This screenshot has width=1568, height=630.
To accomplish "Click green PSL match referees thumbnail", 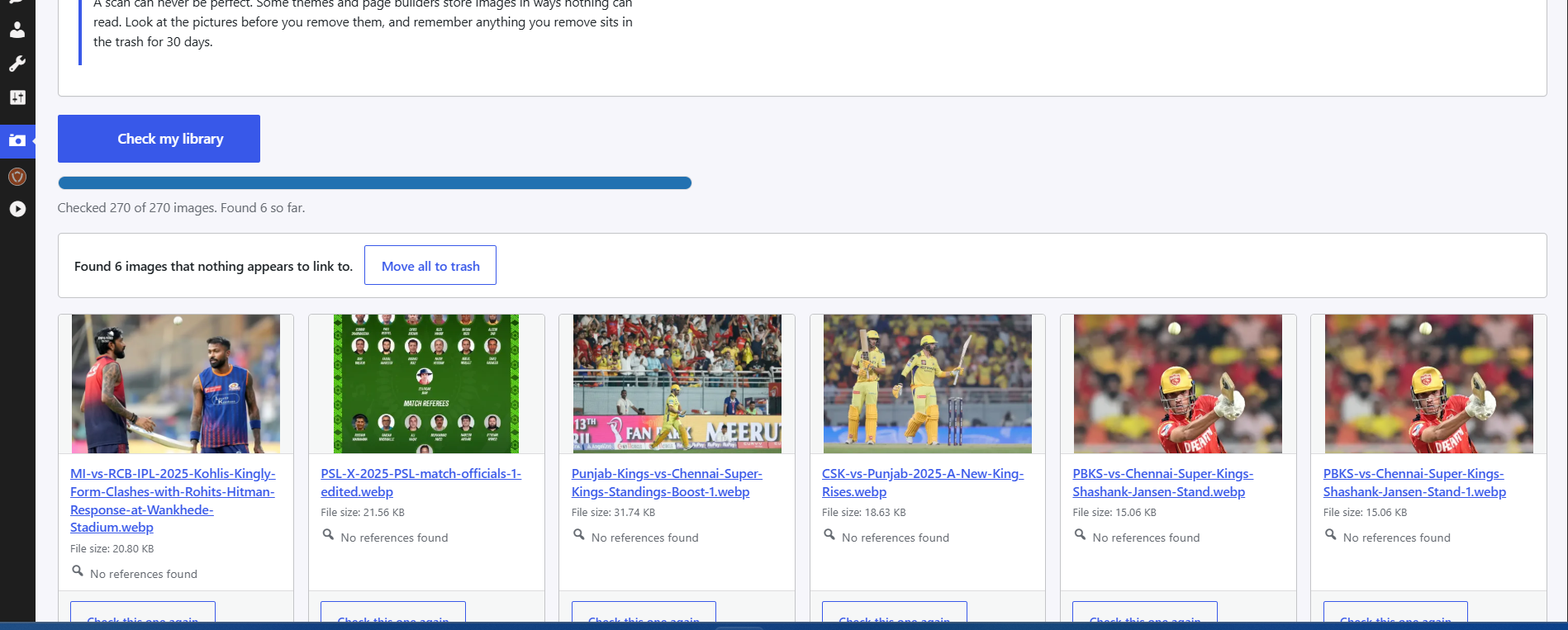I will click(x=426, y=384).
